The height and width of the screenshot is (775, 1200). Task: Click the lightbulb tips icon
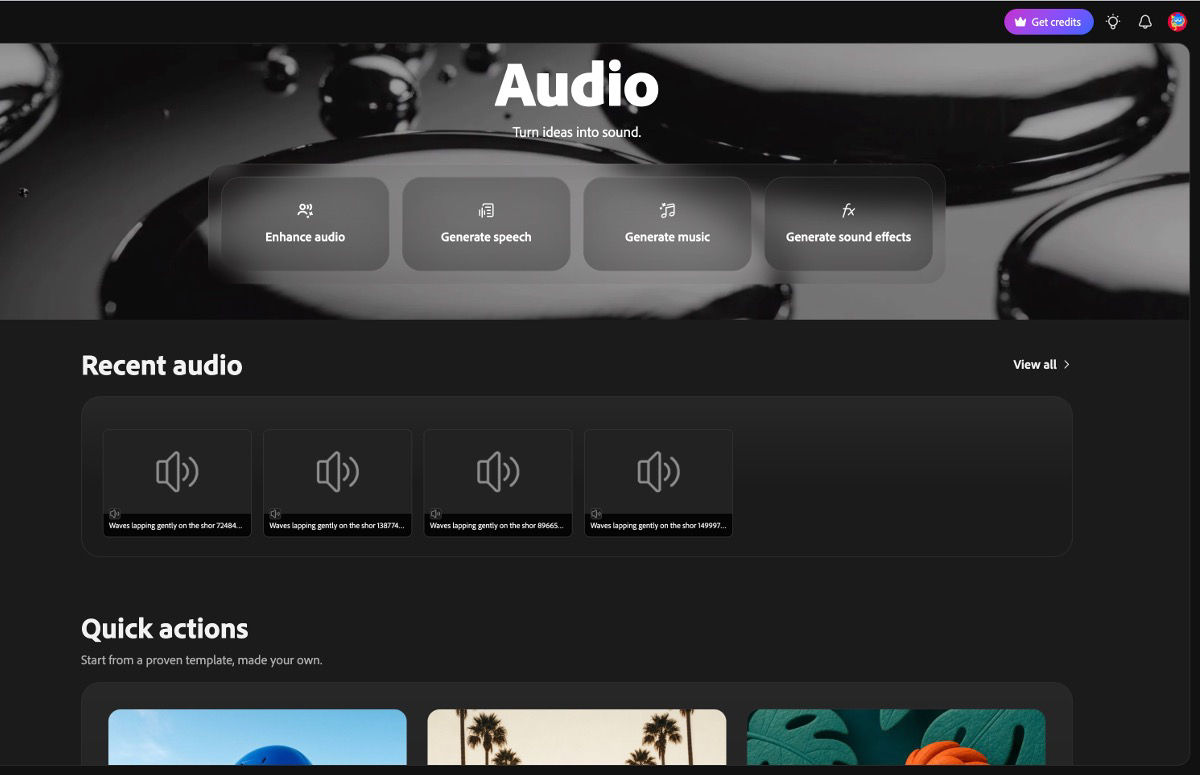[x=1113, y=22]
